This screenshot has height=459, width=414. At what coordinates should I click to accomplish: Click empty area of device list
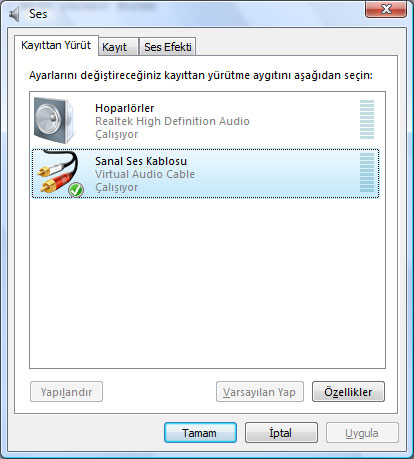(207, 283)
